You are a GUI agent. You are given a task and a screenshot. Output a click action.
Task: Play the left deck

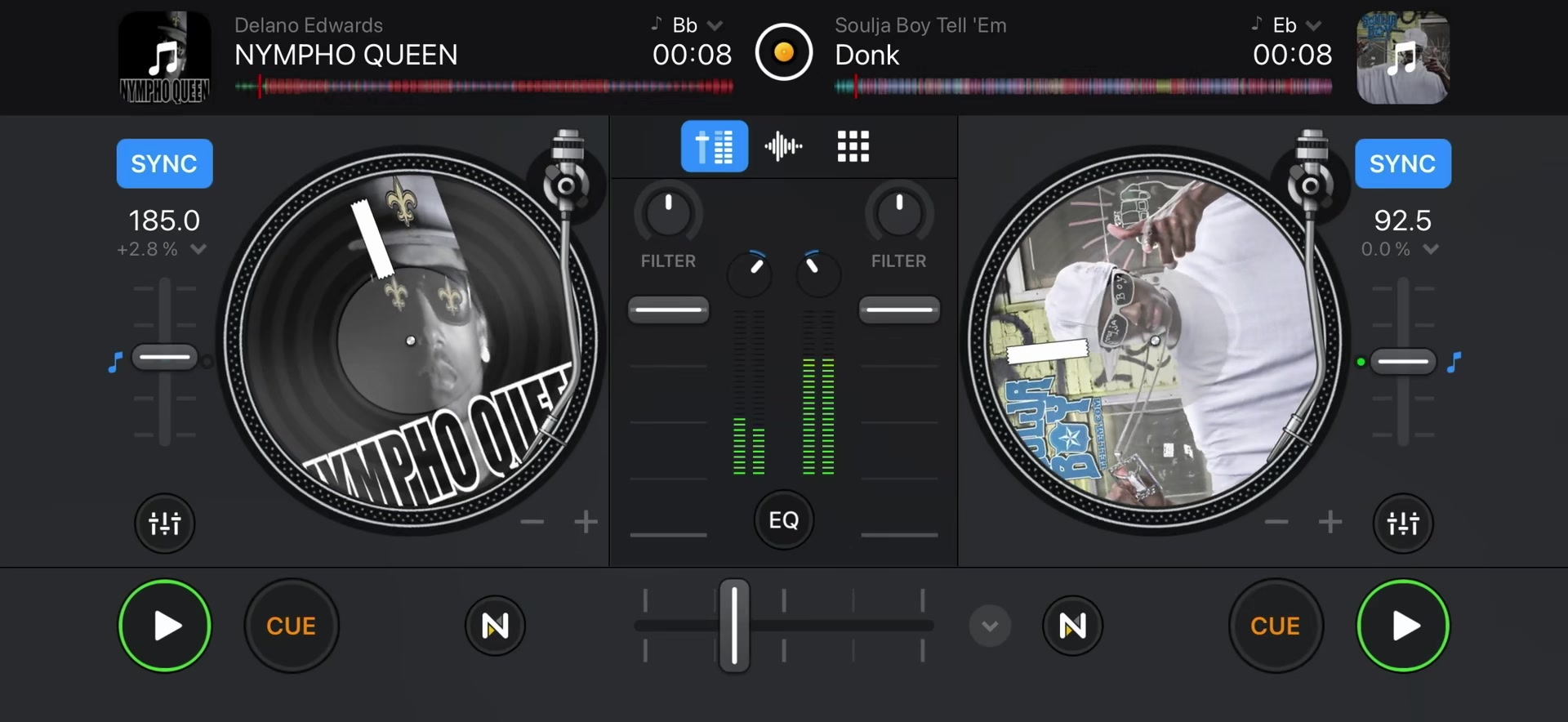point(165,626)
